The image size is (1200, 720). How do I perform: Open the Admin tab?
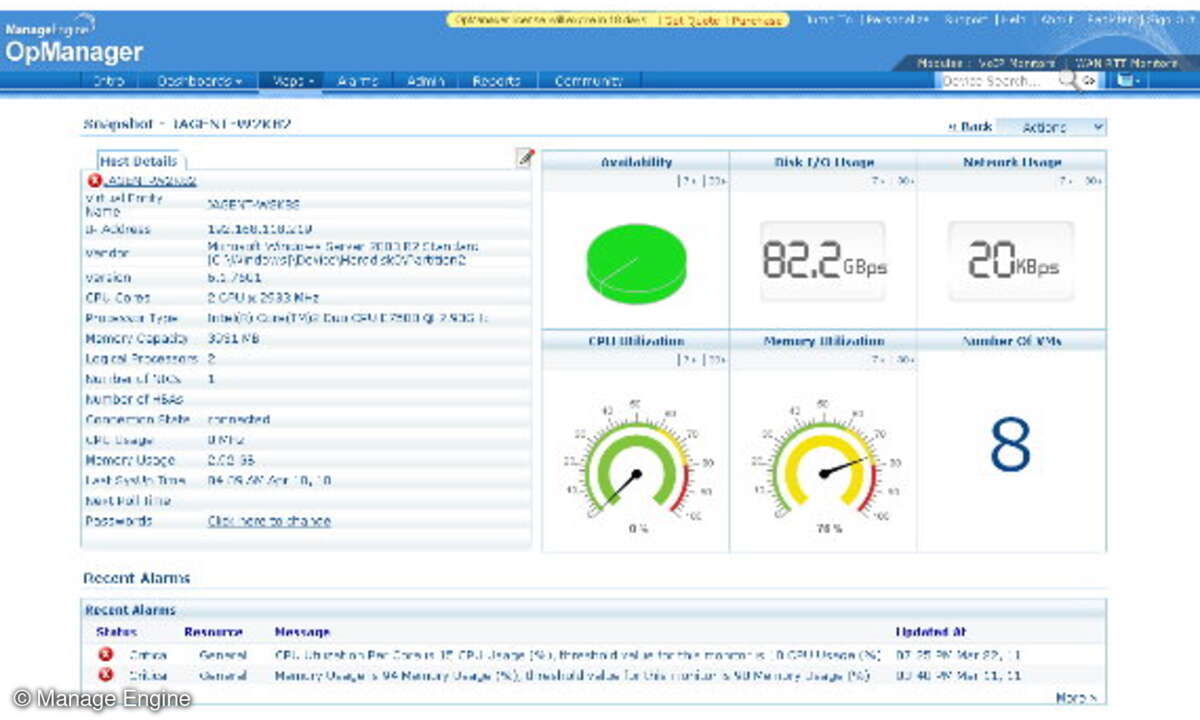[426, 81]
